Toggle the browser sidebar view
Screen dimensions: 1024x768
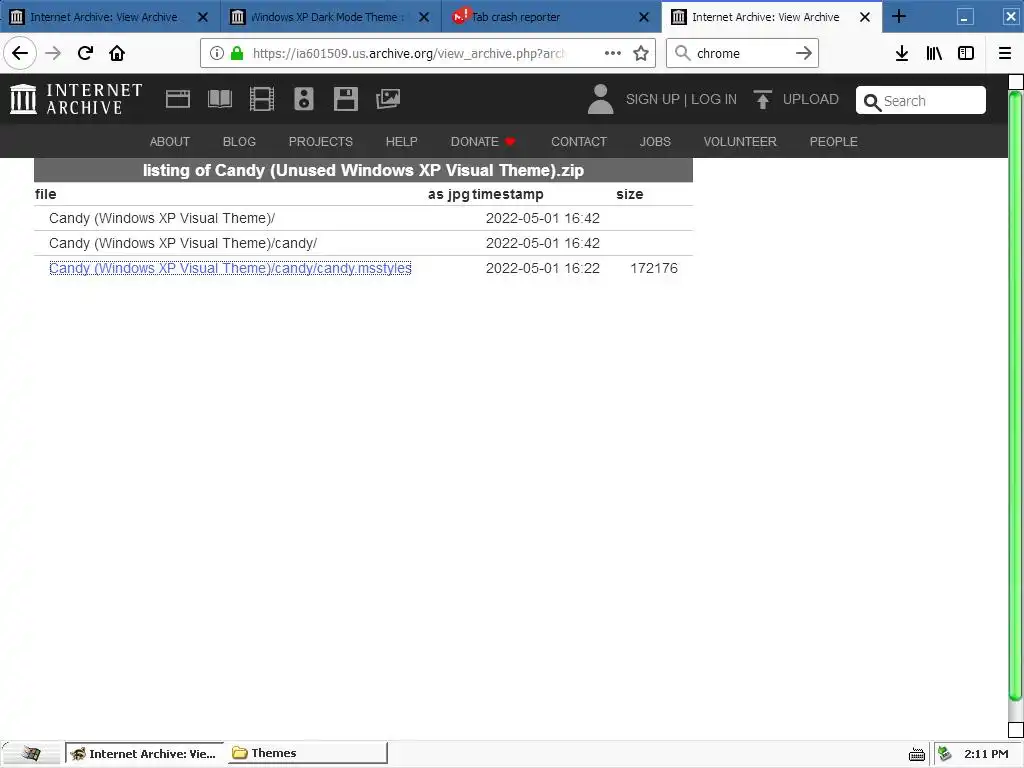coord(966,53)
